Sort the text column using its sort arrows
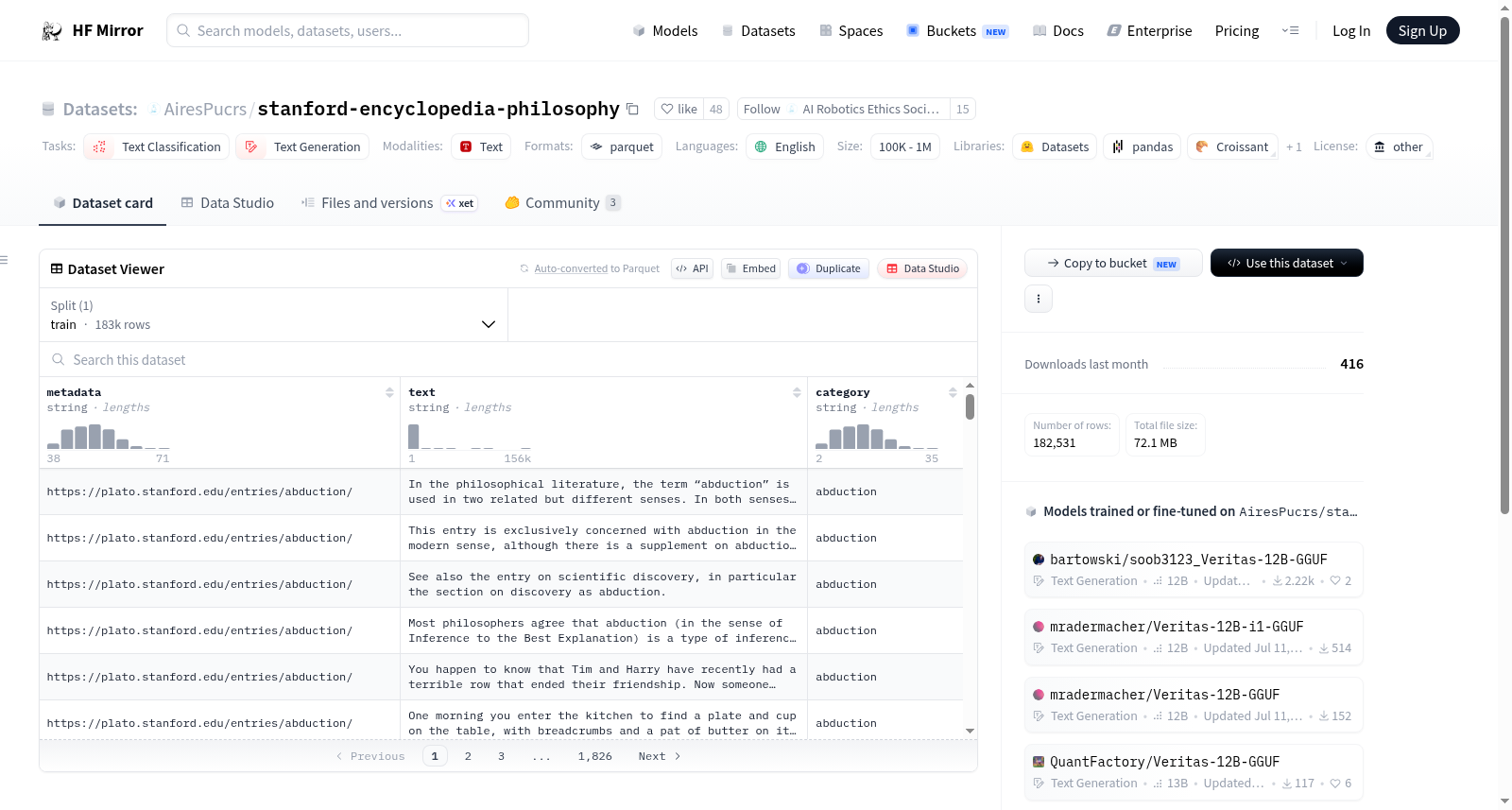 pyautogui.click(x=797, y=392)
